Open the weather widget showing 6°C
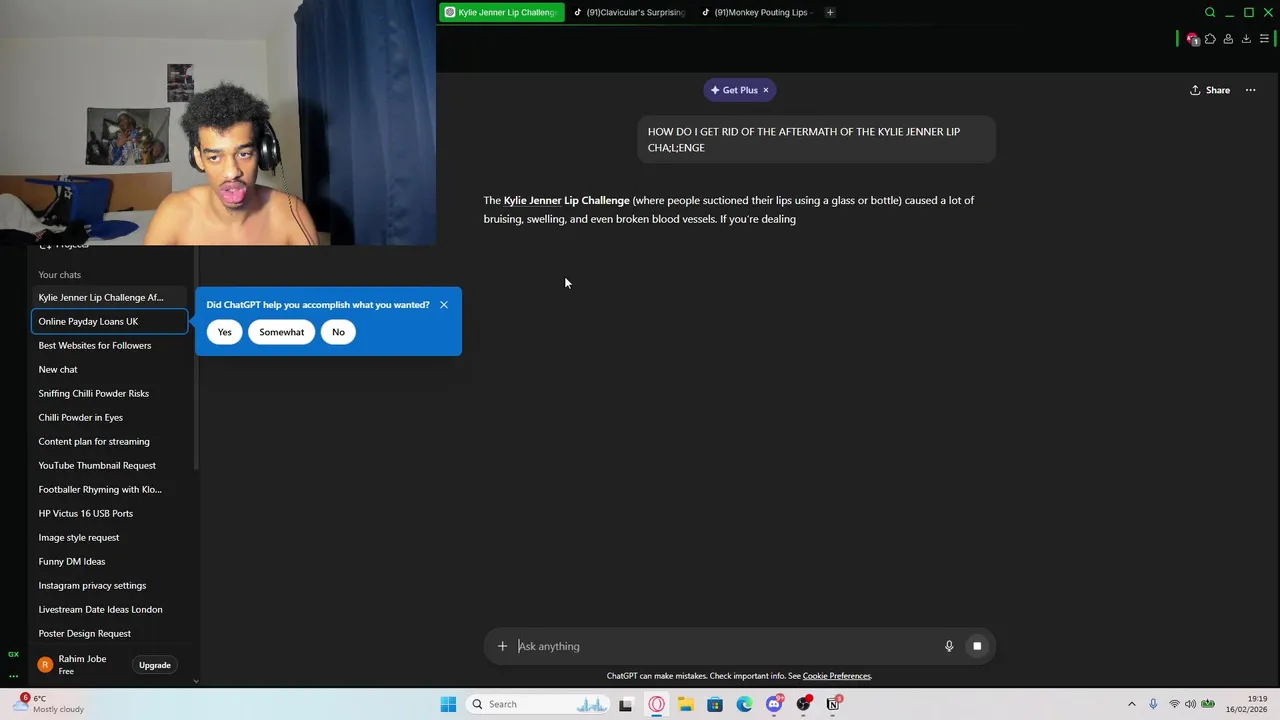The height and width of the screenshot is (720, 1280). click(x=51, y=704)
